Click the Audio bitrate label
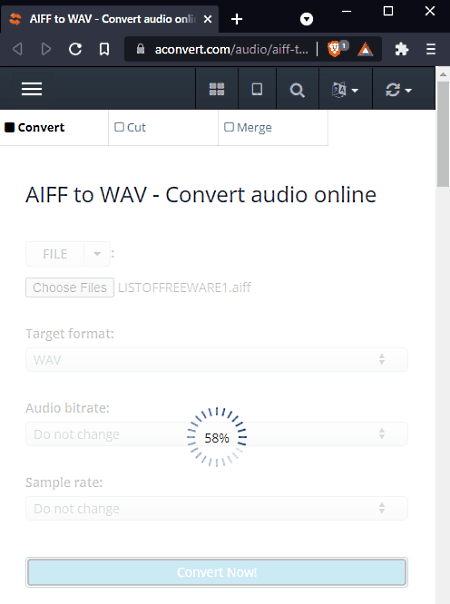This screenshot has width=450, height=604. click(x=67, y=408)
